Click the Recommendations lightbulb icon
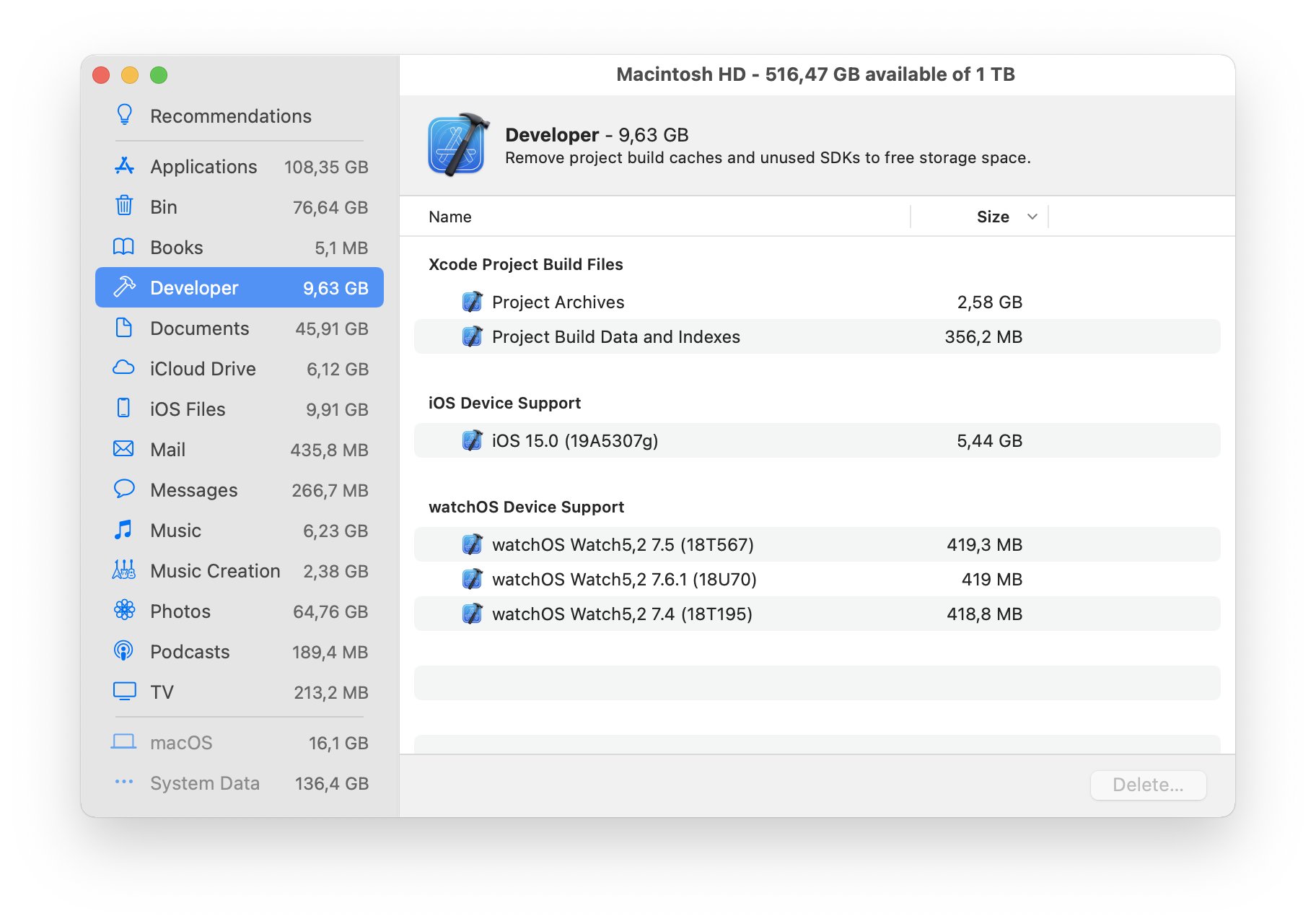 (x=124, y=115)
